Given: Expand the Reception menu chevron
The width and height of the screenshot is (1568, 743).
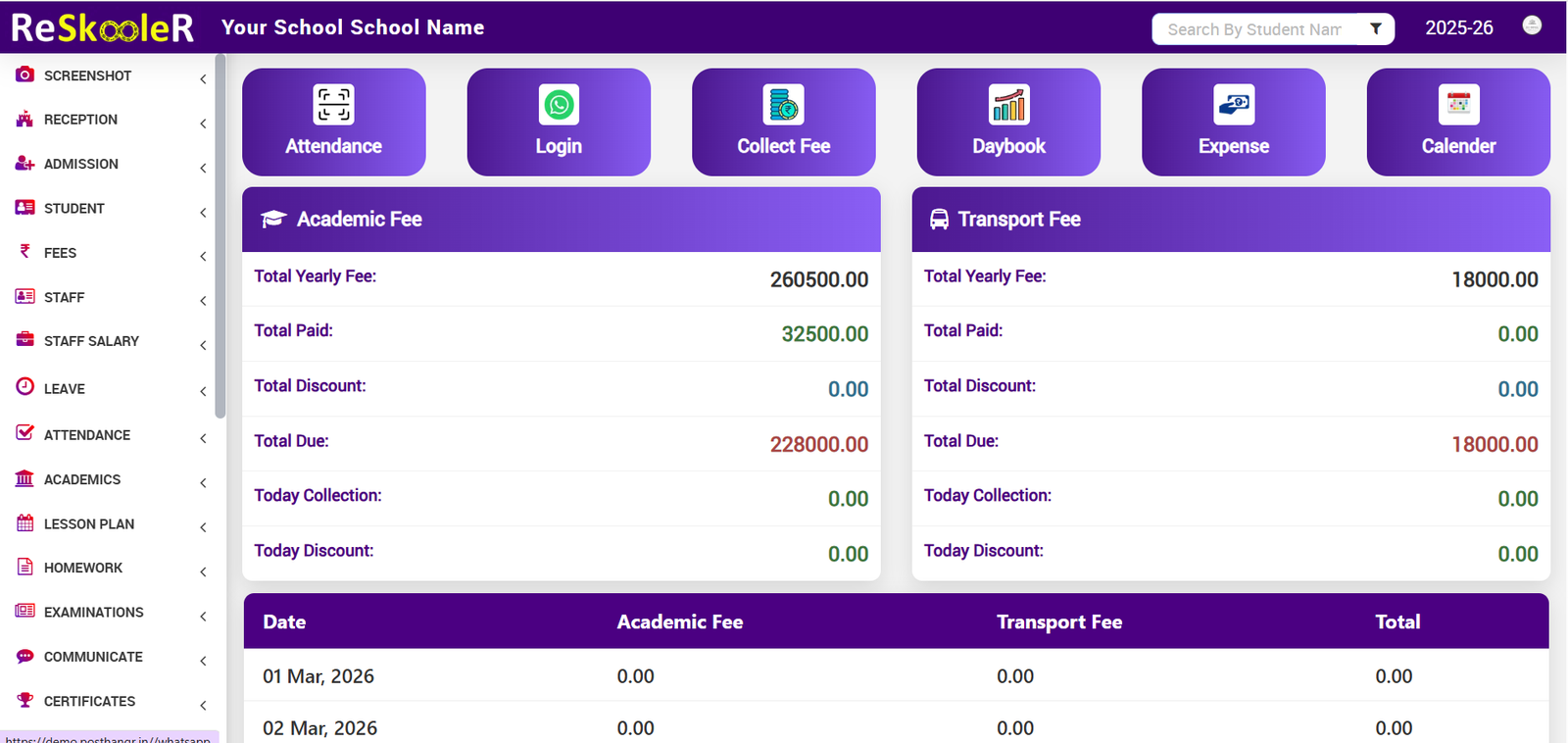Looking at the screenshot, I should point(203,124).
